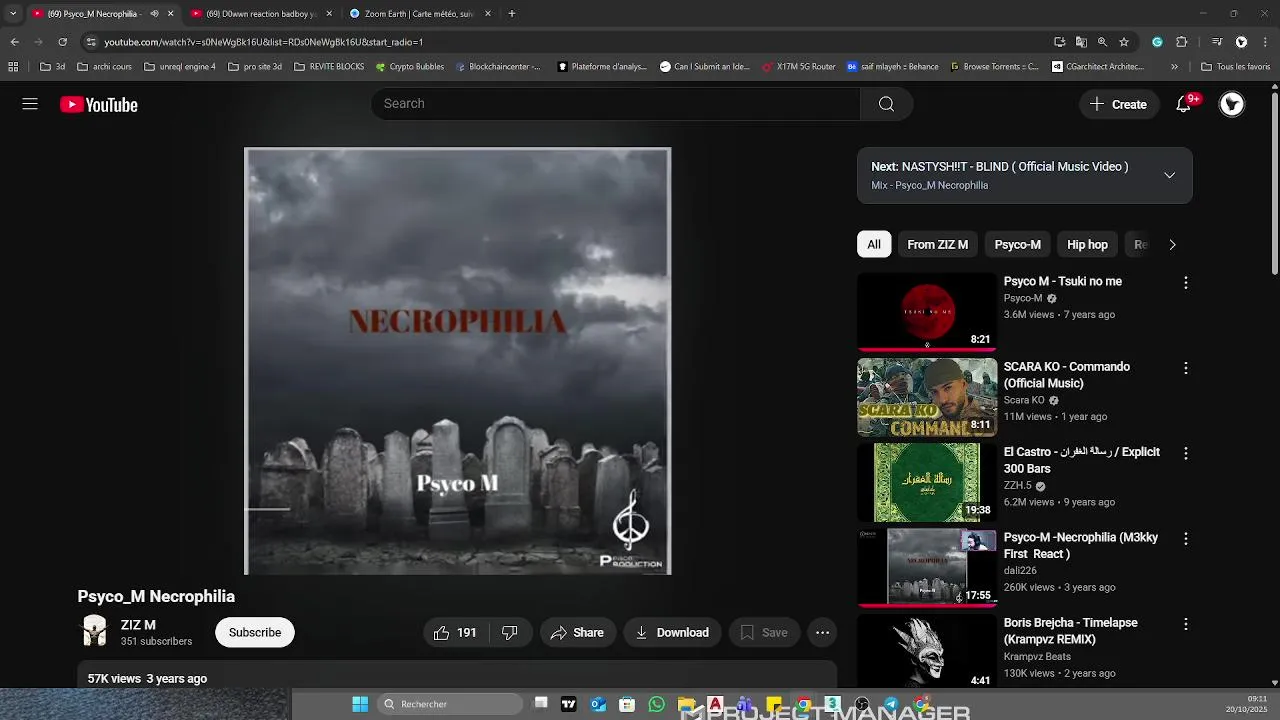This screenshot has height=720, width=1280.
Task: Open the bookmarks apps grid icon
Action: point(13,67)
